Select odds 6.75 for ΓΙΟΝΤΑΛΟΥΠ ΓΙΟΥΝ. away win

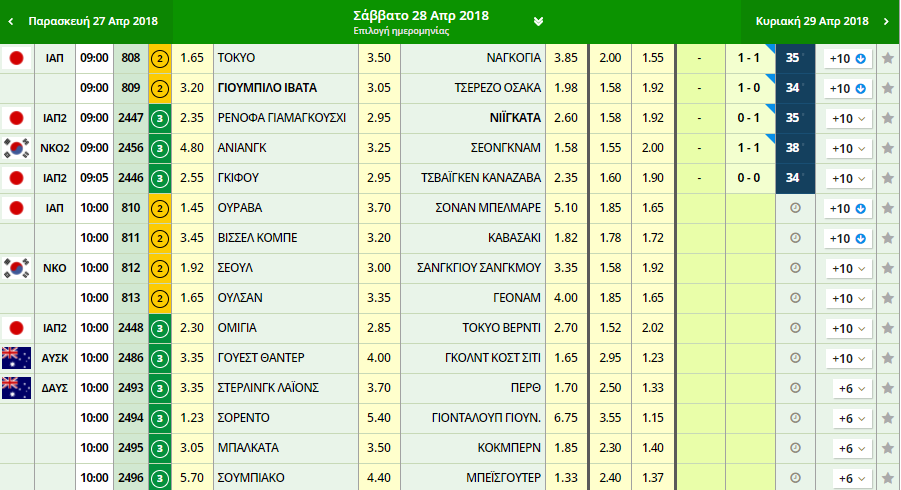coord(566,418)
